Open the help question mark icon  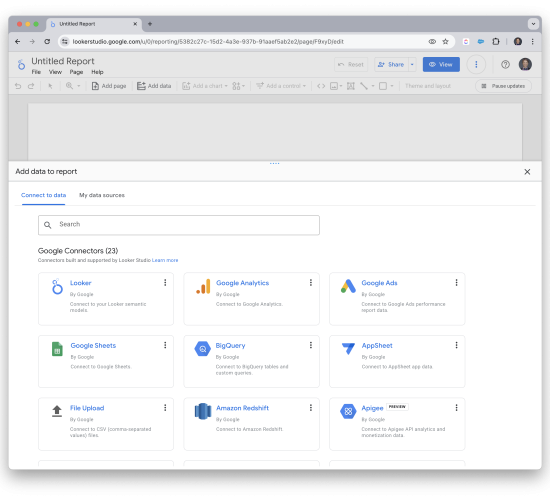(x=505, y=65)
